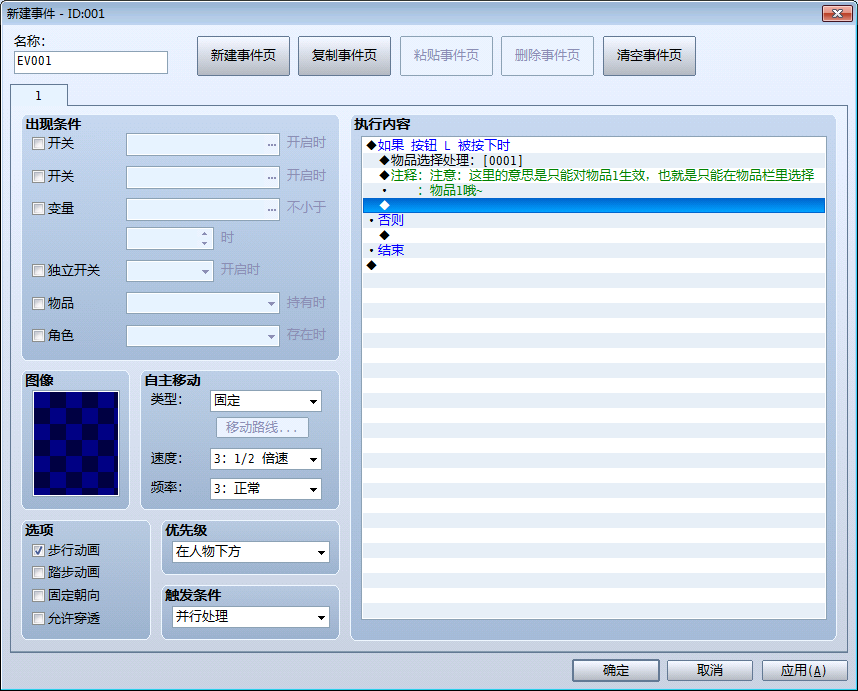Select the 物品选择处理：[0001] command line
The width and height of the screenshot is (858, 691).
coord(594,160)
